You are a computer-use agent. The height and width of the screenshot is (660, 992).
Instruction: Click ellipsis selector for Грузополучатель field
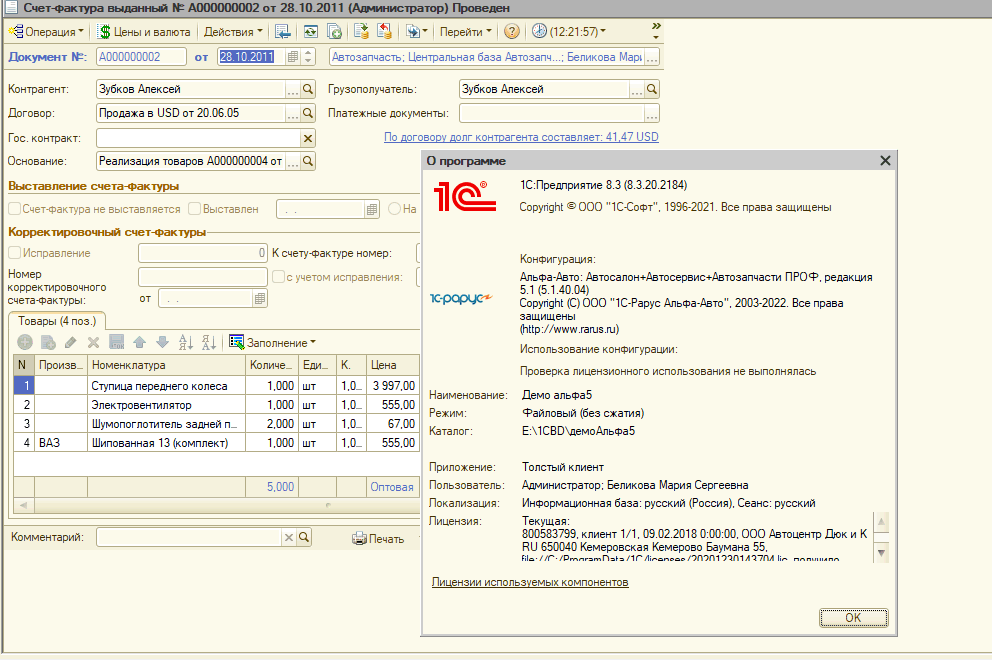tap(636, 90)
